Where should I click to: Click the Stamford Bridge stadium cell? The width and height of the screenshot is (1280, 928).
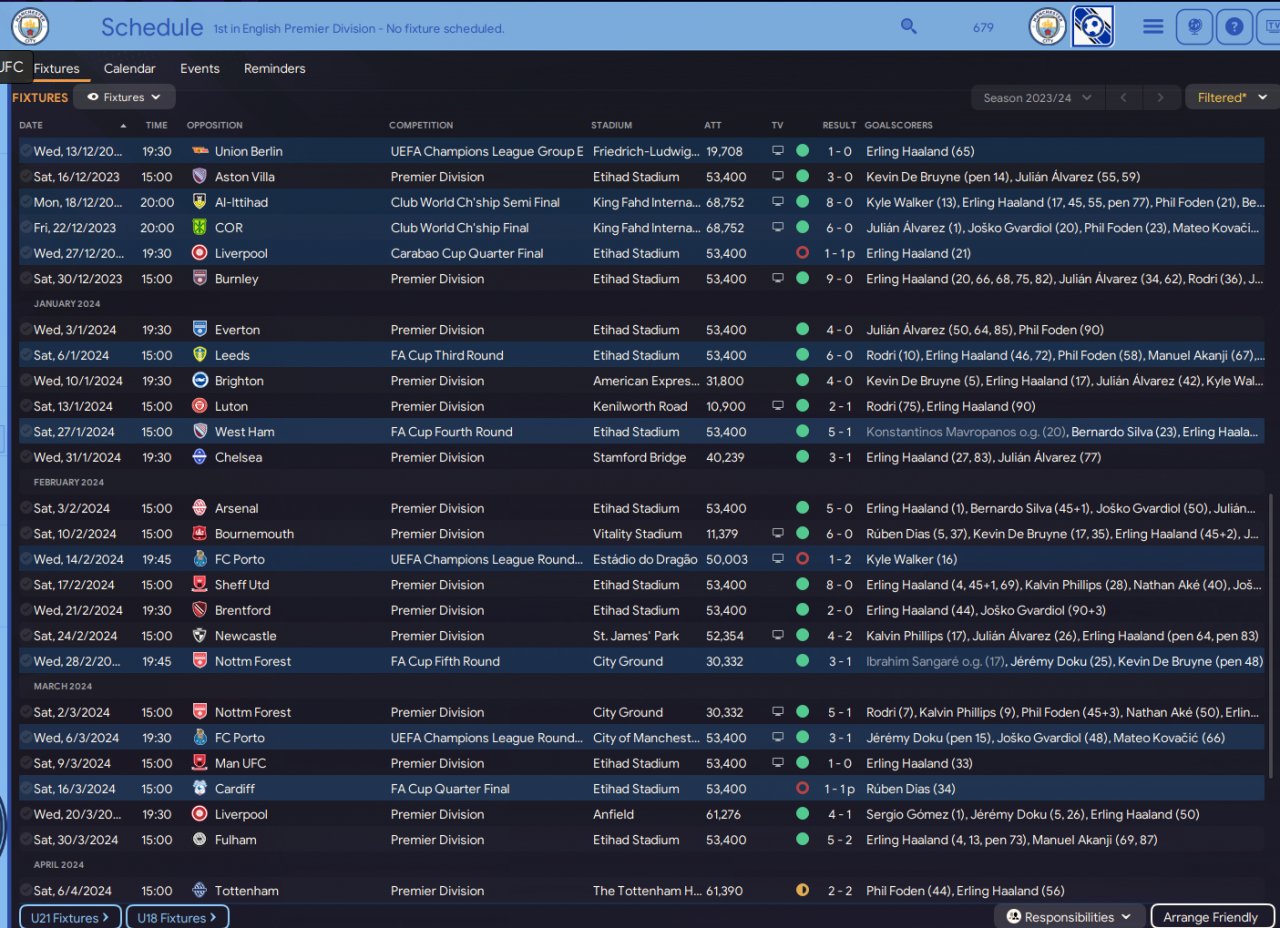[x=640, y=457]
